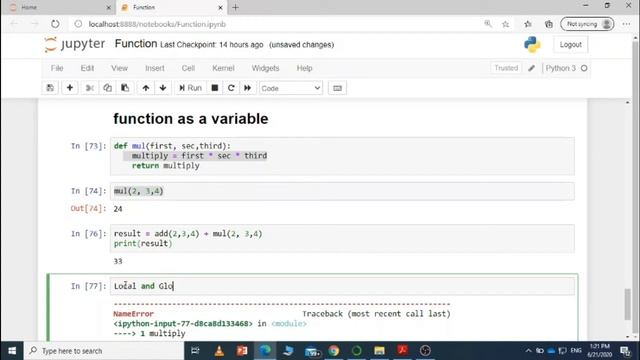Open the Cell menu
640x360 pixels.
click(x=188, y=68)
